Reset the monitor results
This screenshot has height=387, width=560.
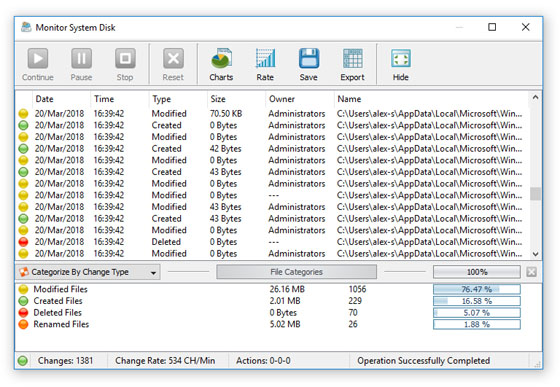(x=173, y=65)
